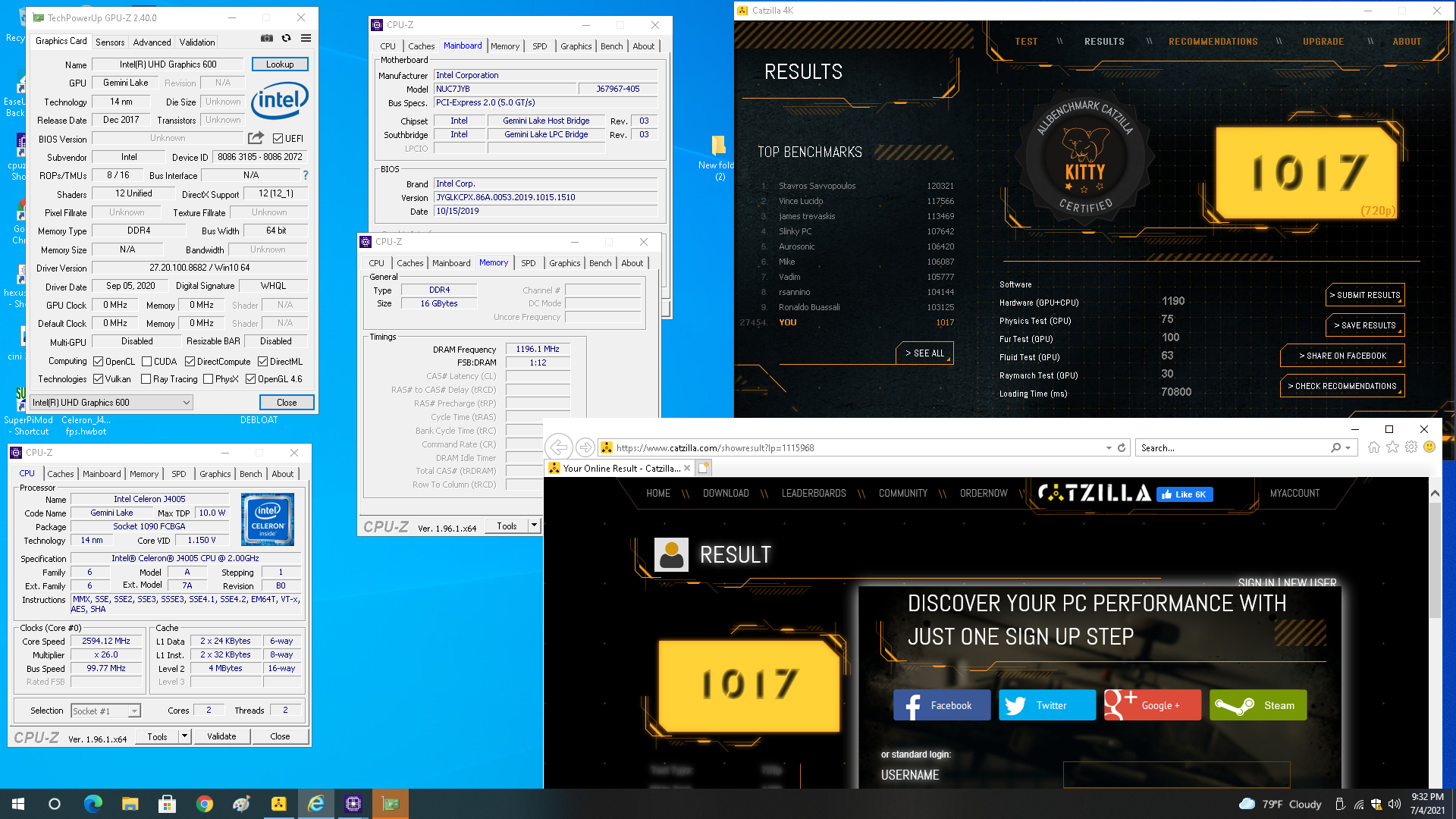Sign in with the Twitter button
The width and height of the screenshot is (1456, 819).
pos(1047,705)
